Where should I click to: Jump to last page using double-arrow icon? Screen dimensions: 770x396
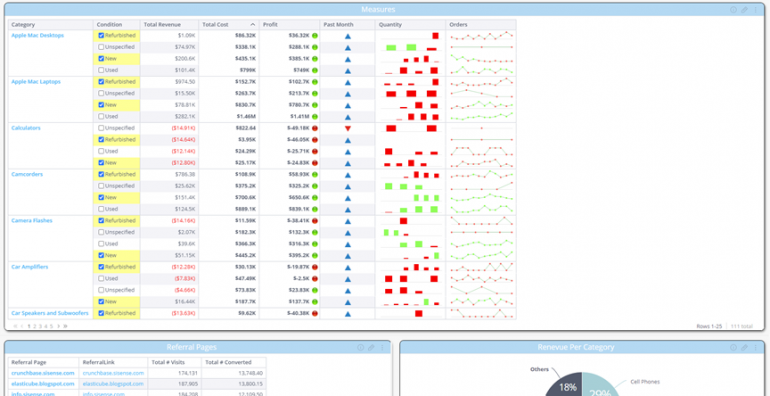65,326
